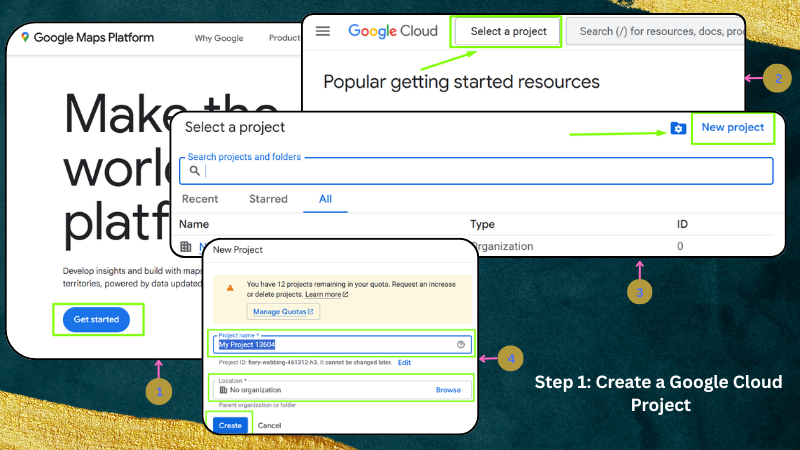The width and height of the screenshot is (800, 450).
Task: Click the ID column header
Action: 682,224
